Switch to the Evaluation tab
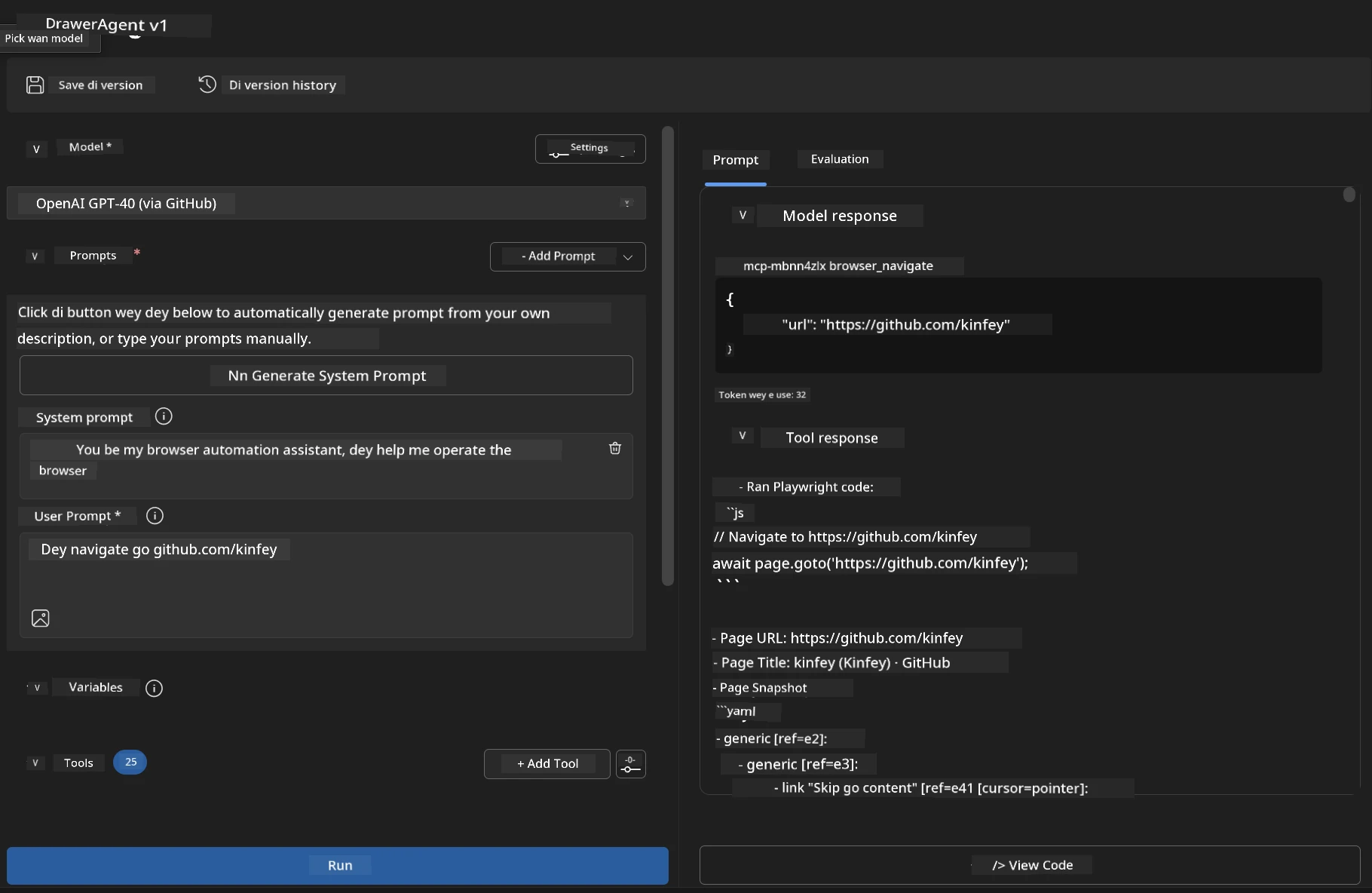 click(840, 159)
